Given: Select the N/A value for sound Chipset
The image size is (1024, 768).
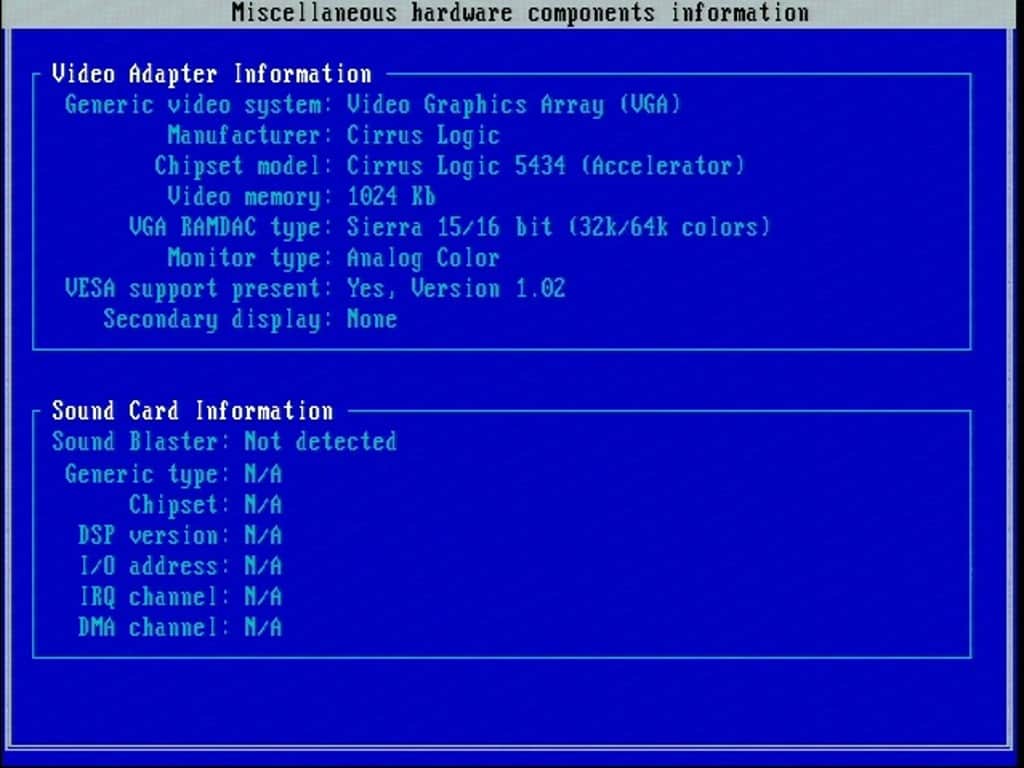Looking at the screenshot, I should pyautogui.click(x=263, y=505).
